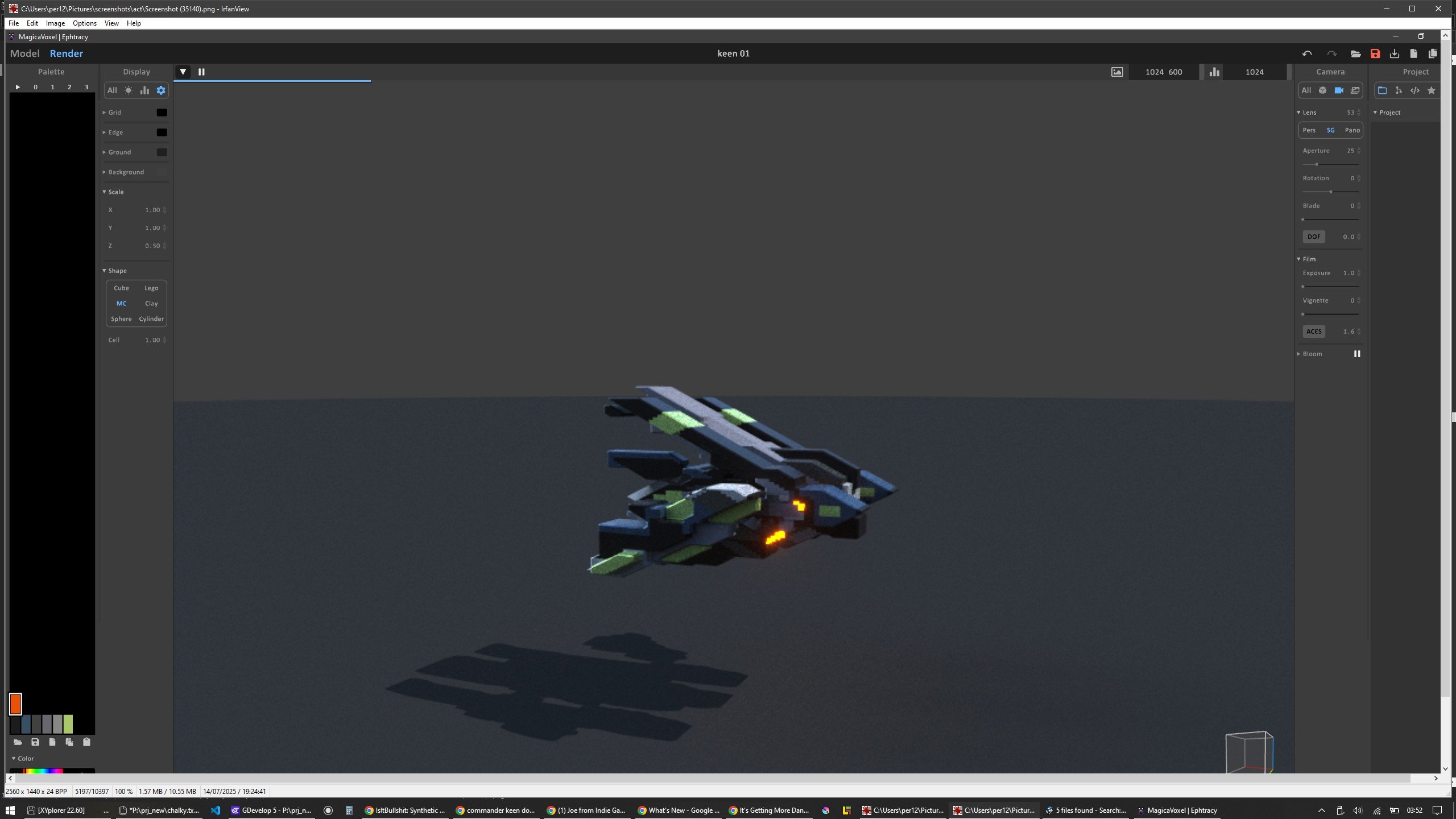Select the cube material icon in Camera panel
1456x819 pixels.
pyautogui.click(x=1323, y=90)
